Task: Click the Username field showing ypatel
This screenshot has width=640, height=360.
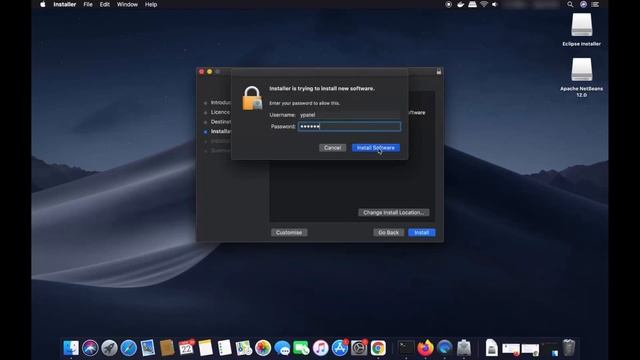Action: pos(349,115)
